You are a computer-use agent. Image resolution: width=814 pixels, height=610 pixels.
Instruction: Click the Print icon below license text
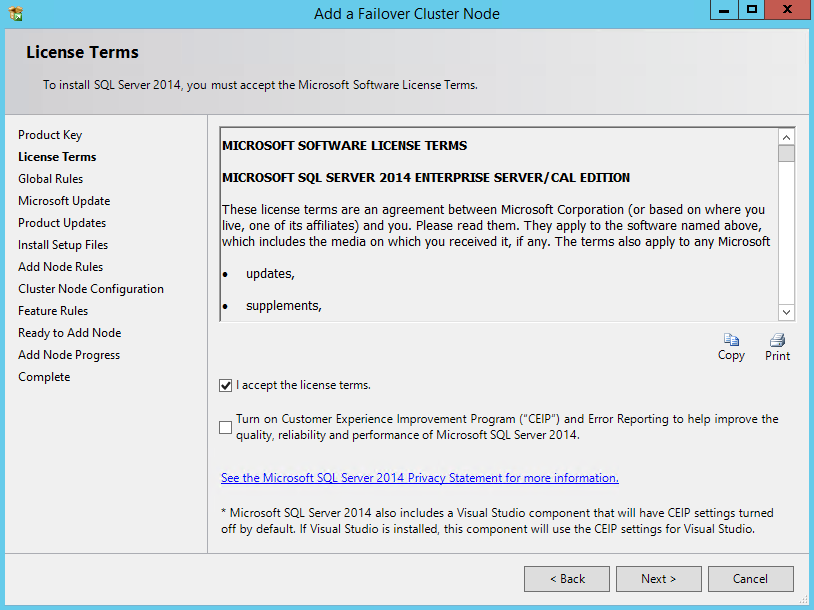[x=777, y=341]
